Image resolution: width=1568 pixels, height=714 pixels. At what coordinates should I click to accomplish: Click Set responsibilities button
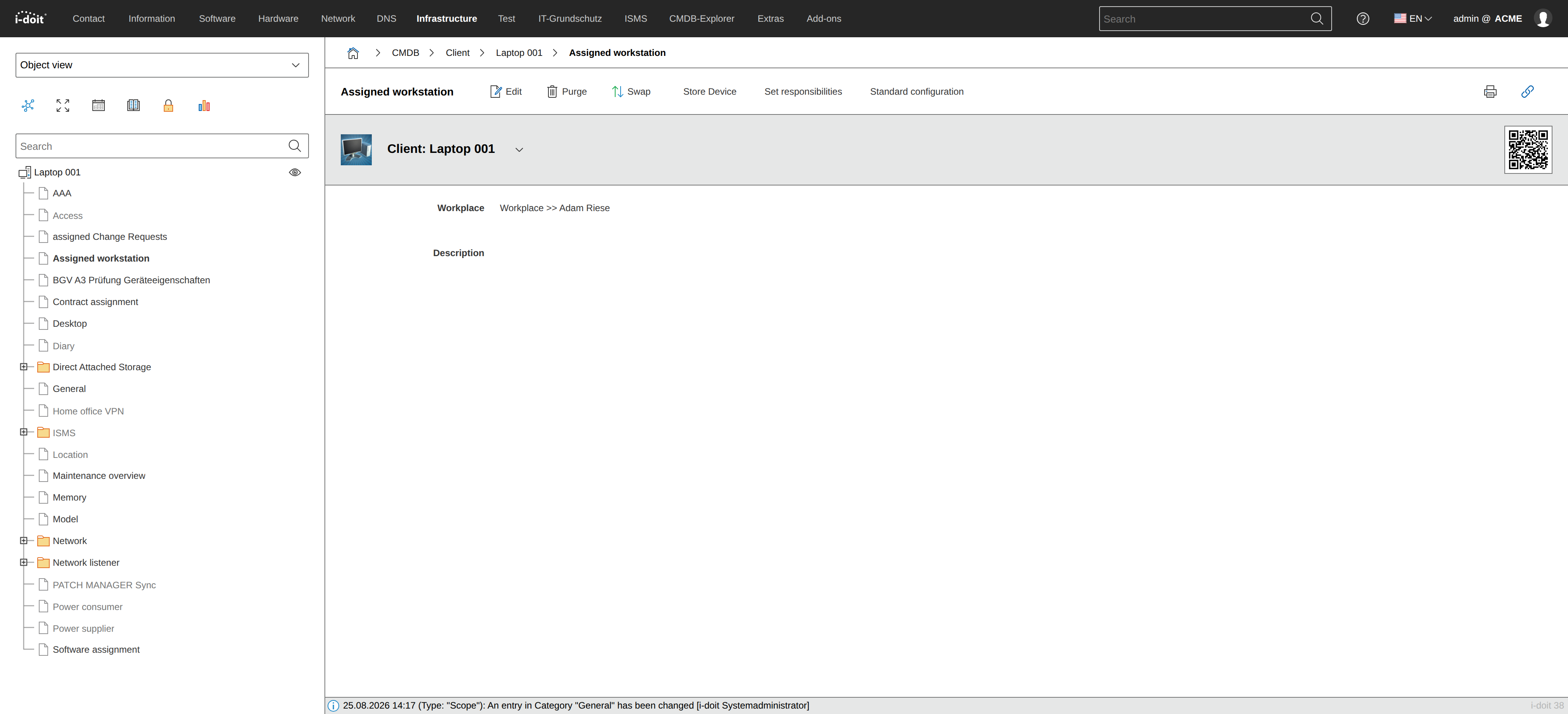point(803,92)
